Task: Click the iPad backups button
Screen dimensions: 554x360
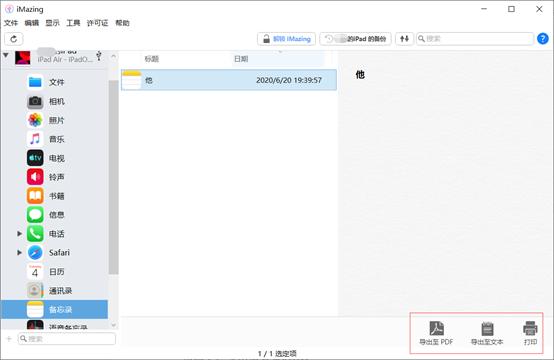Action: 355,39
